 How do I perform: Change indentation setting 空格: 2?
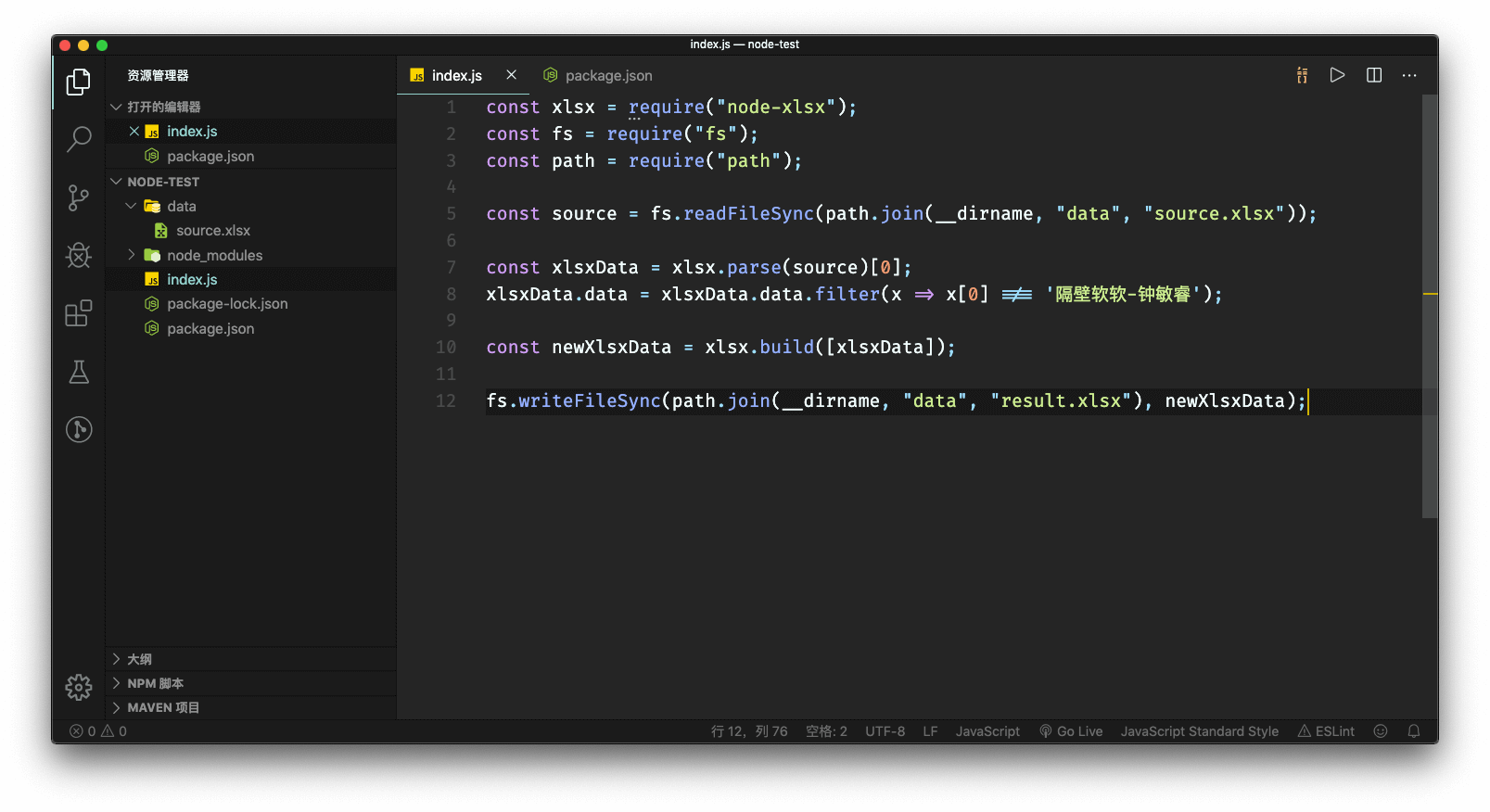click(826, 731)
